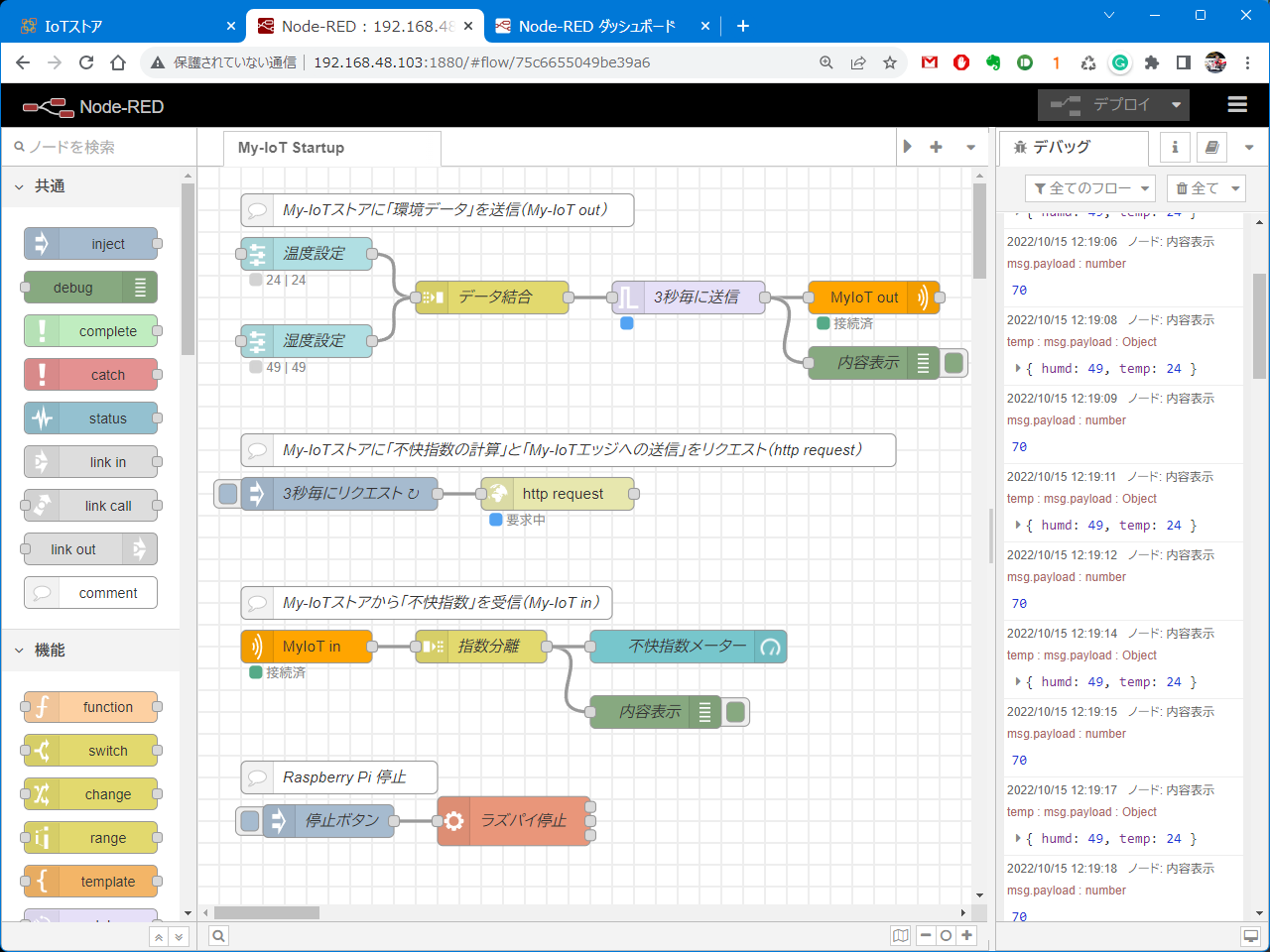Image resolution: width=1270 pixels, height=952 pixels.
Task: Open a new browser tab
Action: pos(743,26)
